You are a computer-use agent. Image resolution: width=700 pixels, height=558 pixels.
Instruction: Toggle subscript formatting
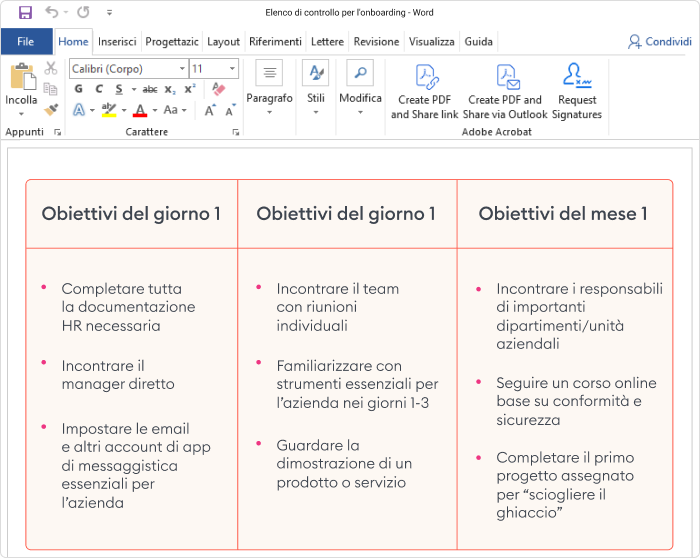(x=170, y=89)
